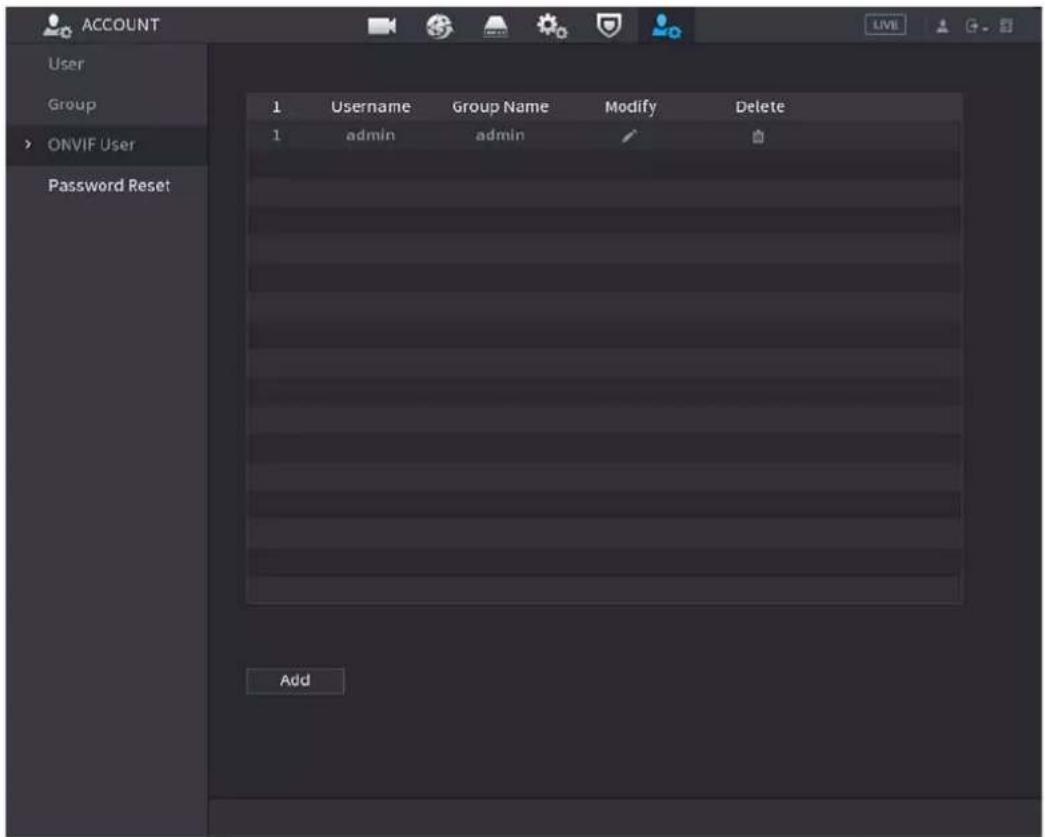The image size is (1045, 837).
Task: Go to the User menu item
Action: click(x=66, y=64)
